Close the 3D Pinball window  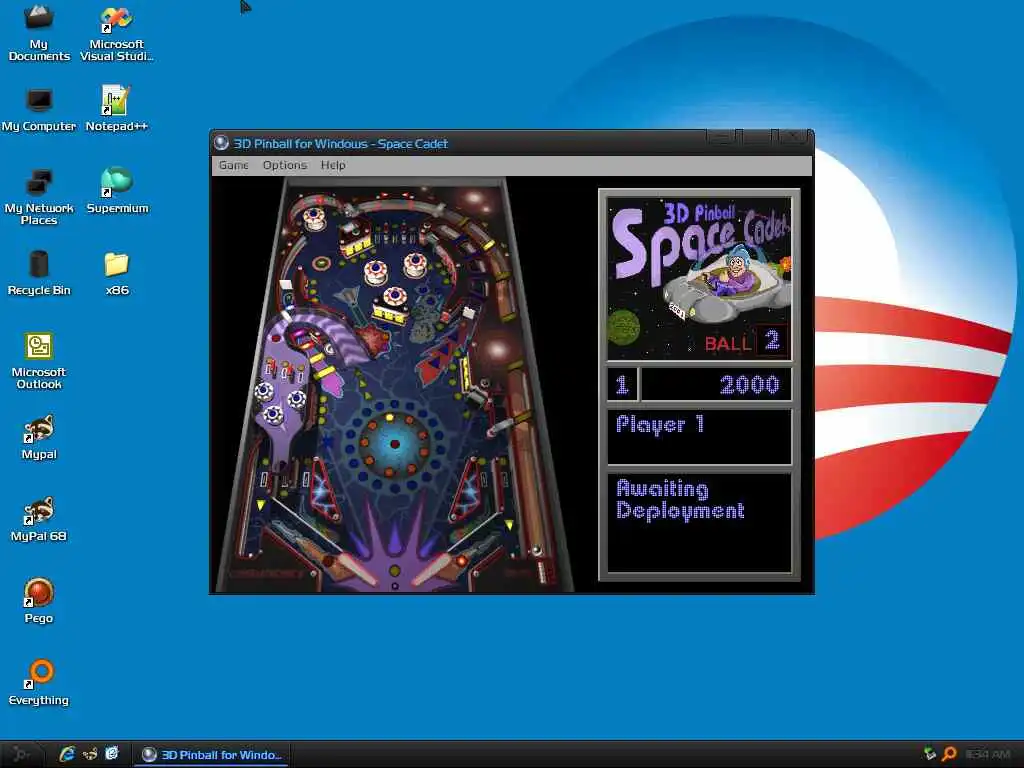792,136
